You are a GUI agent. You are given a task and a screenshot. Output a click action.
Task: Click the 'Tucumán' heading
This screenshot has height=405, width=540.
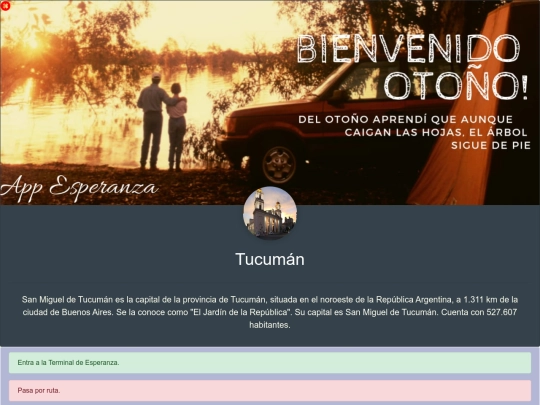click(270, 259)
